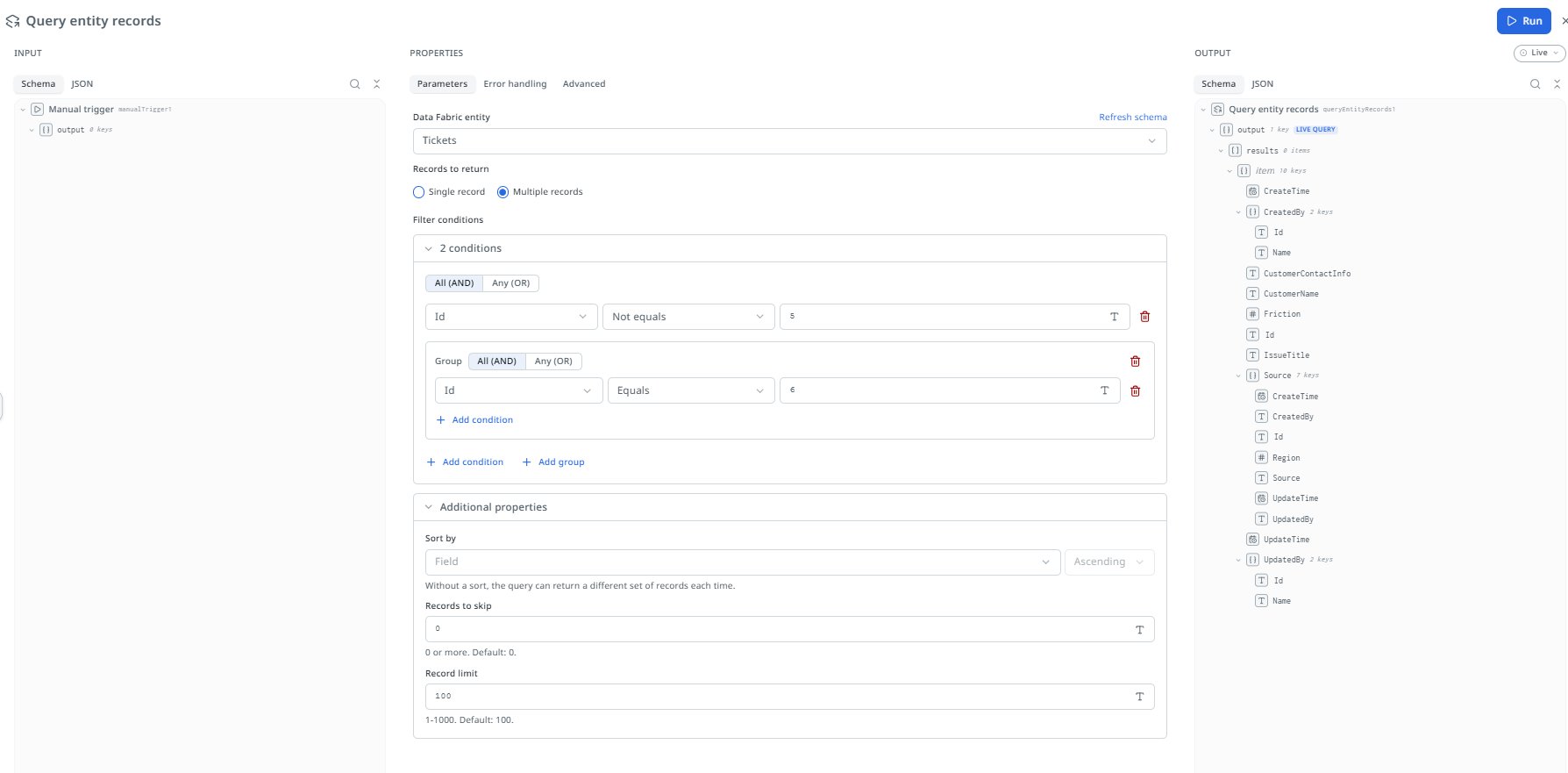Select the Single record radio button
The width and height of the screenshot is (1568, 773).
(419, 192)
